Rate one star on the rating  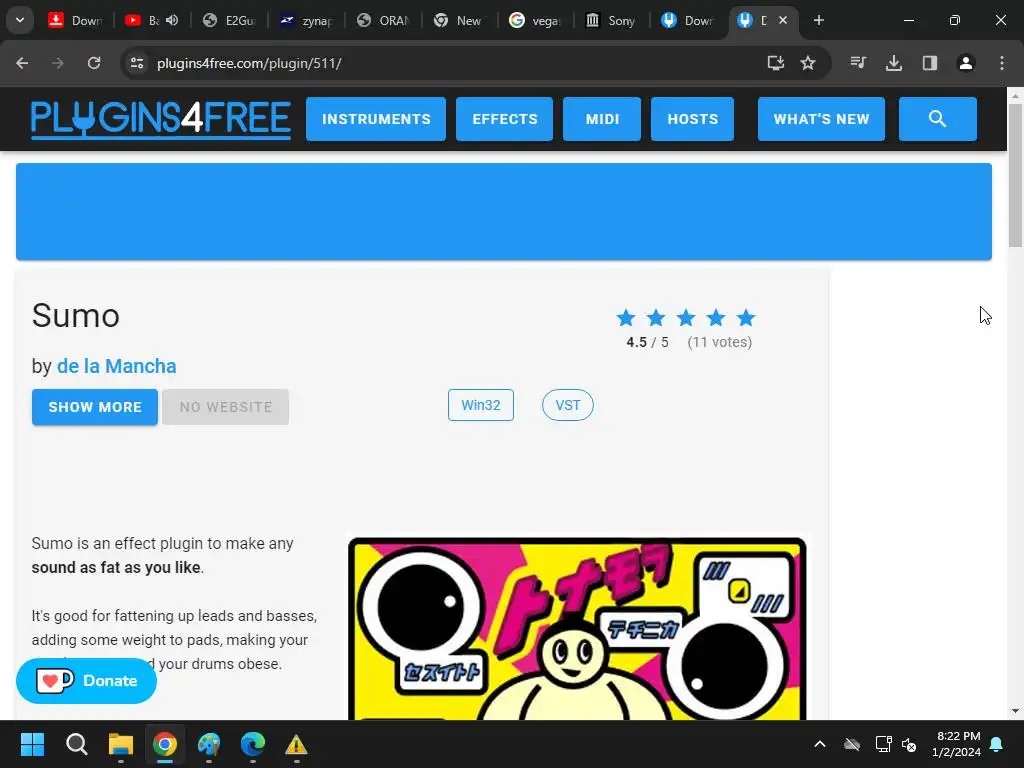(626, 318)
